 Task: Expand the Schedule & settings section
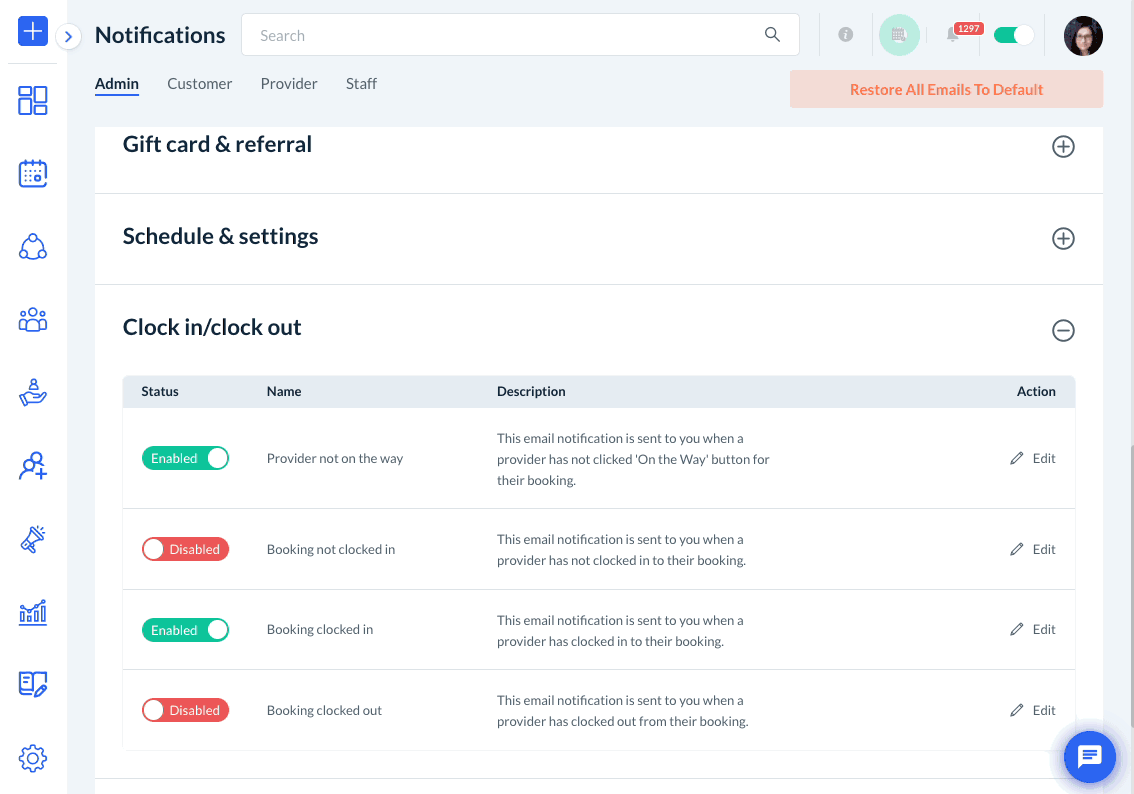pos(1063,239)
